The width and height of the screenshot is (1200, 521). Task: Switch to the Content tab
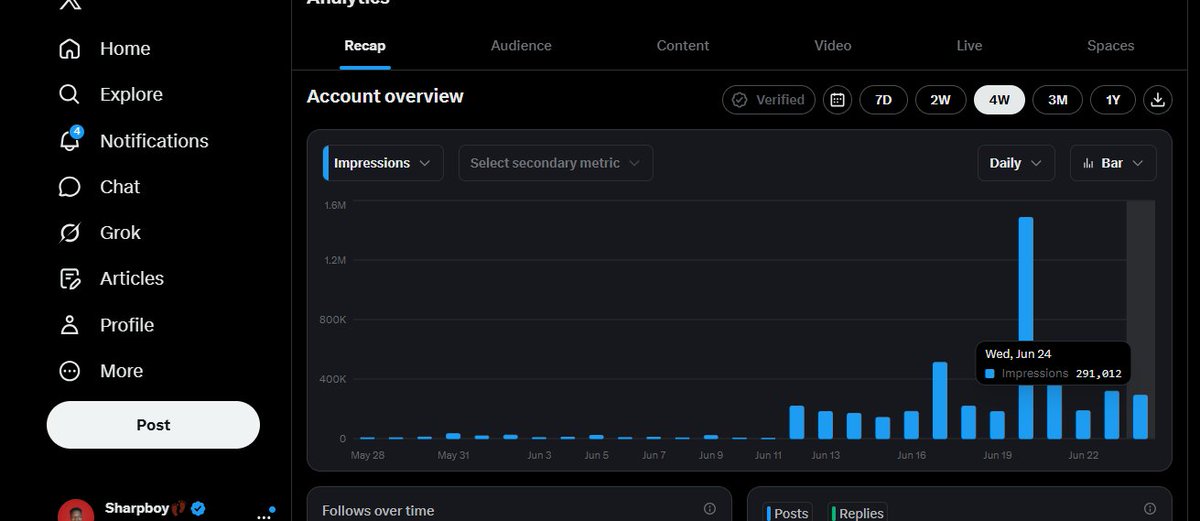click(x=683, y=46)
